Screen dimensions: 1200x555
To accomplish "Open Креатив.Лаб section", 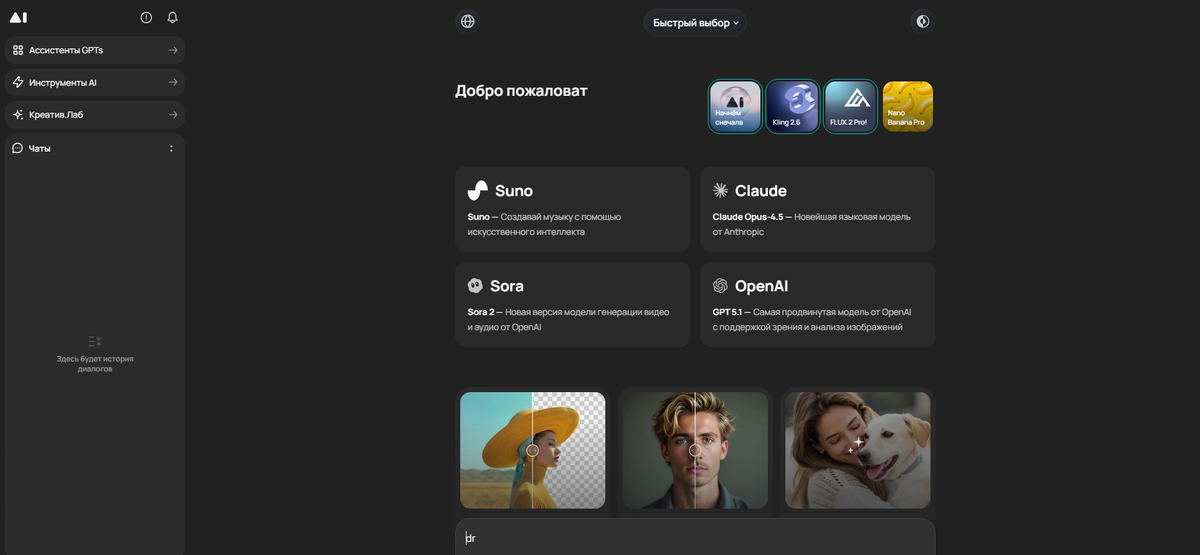I will click(95, 114).
